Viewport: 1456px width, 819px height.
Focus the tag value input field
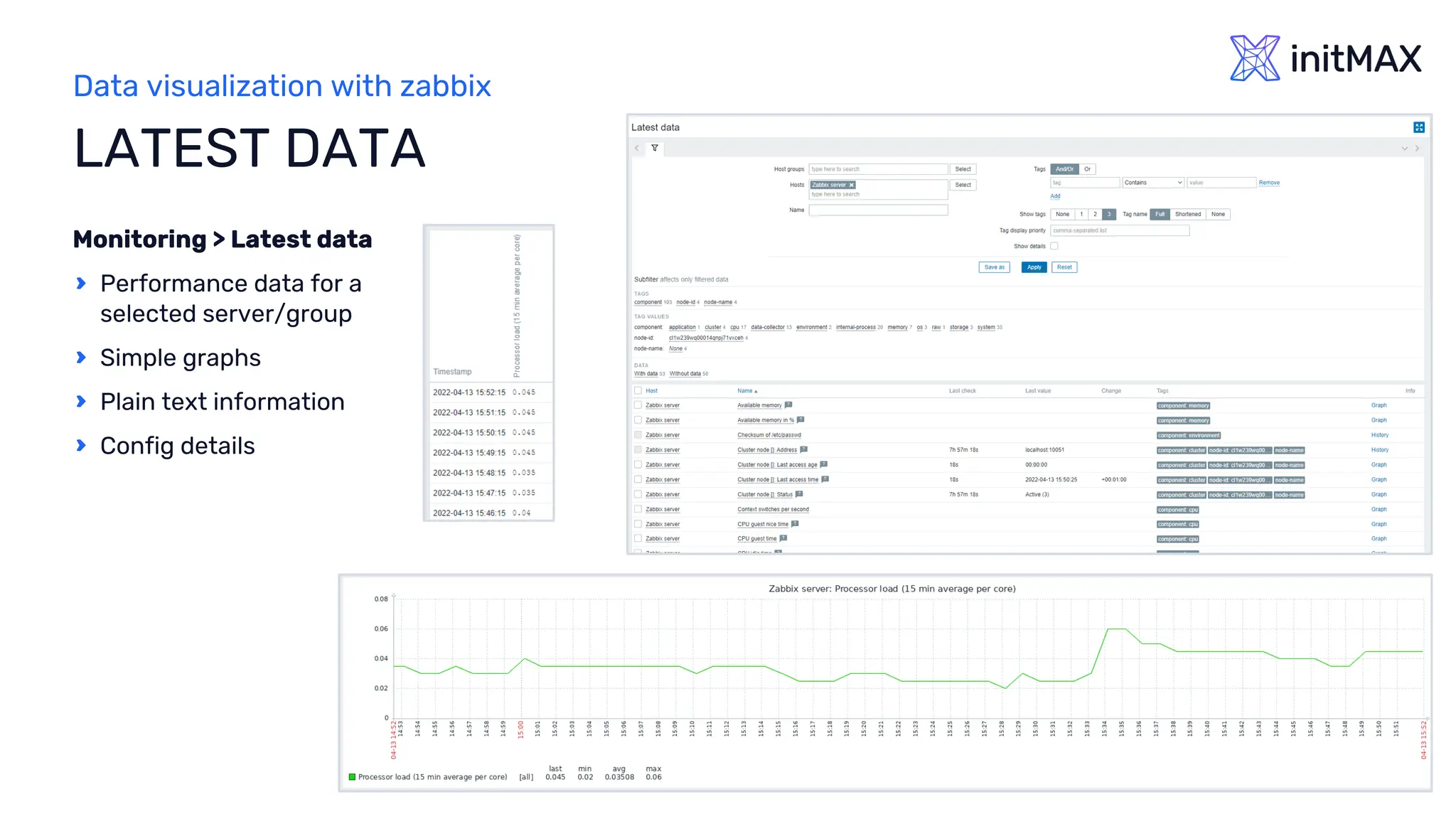pyautogui.click(x=1221, y=183)
